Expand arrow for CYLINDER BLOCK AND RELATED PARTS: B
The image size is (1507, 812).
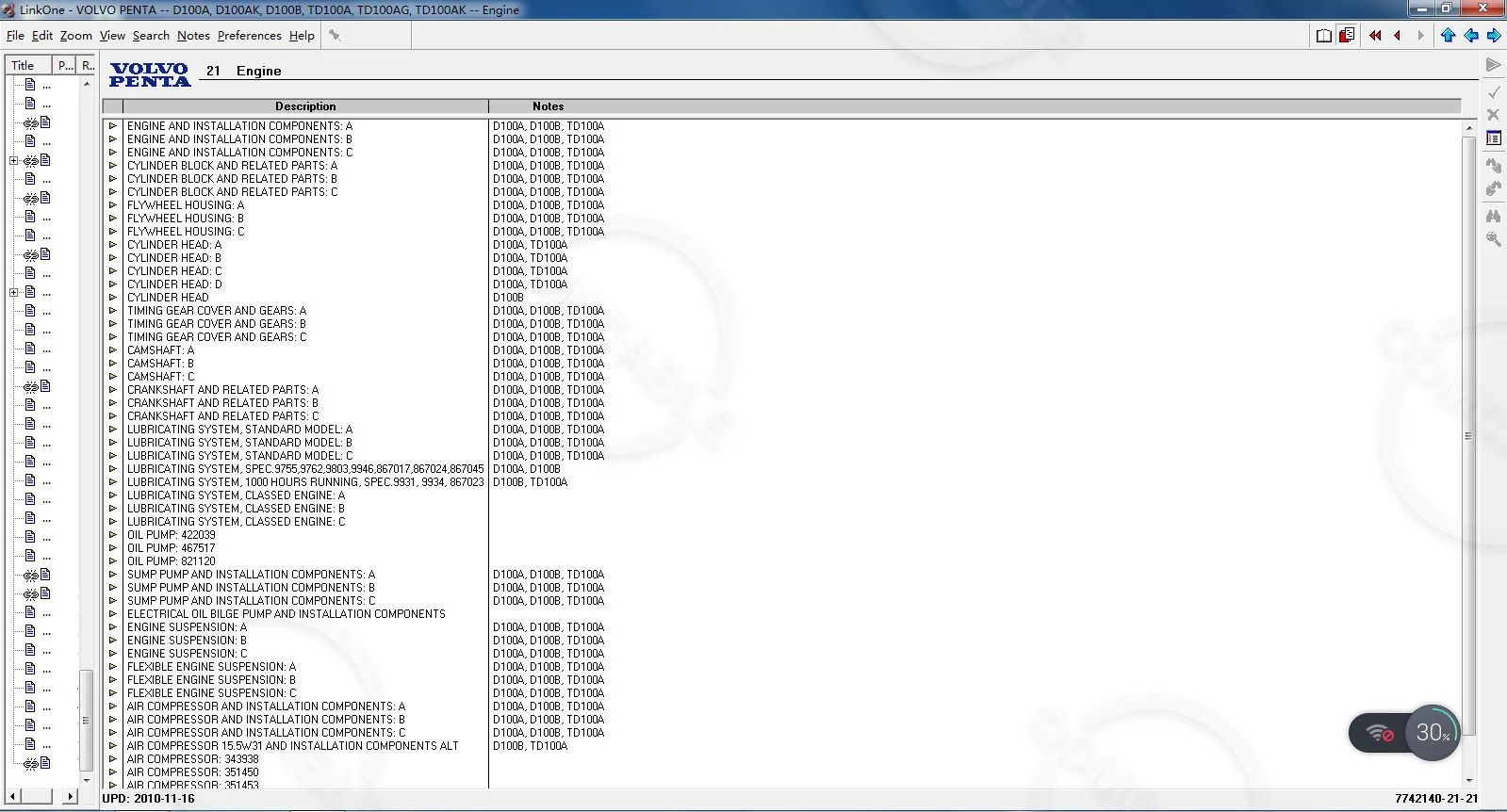coord(113,179)
